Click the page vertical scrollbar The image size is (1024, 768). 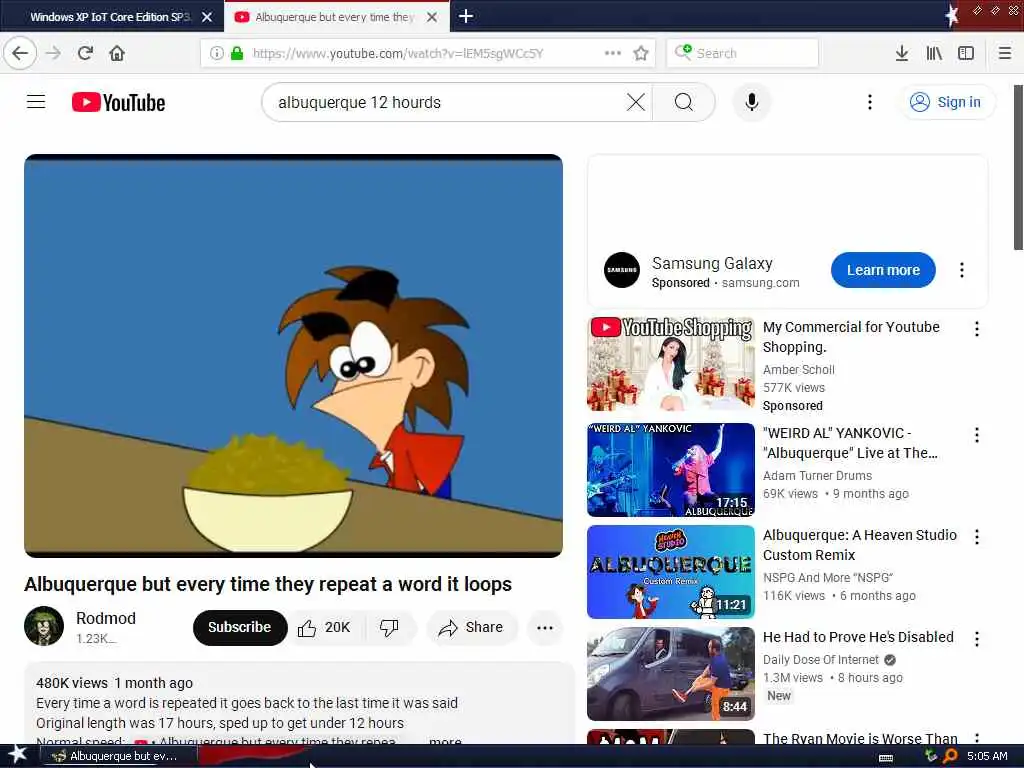click(1018, 167)
